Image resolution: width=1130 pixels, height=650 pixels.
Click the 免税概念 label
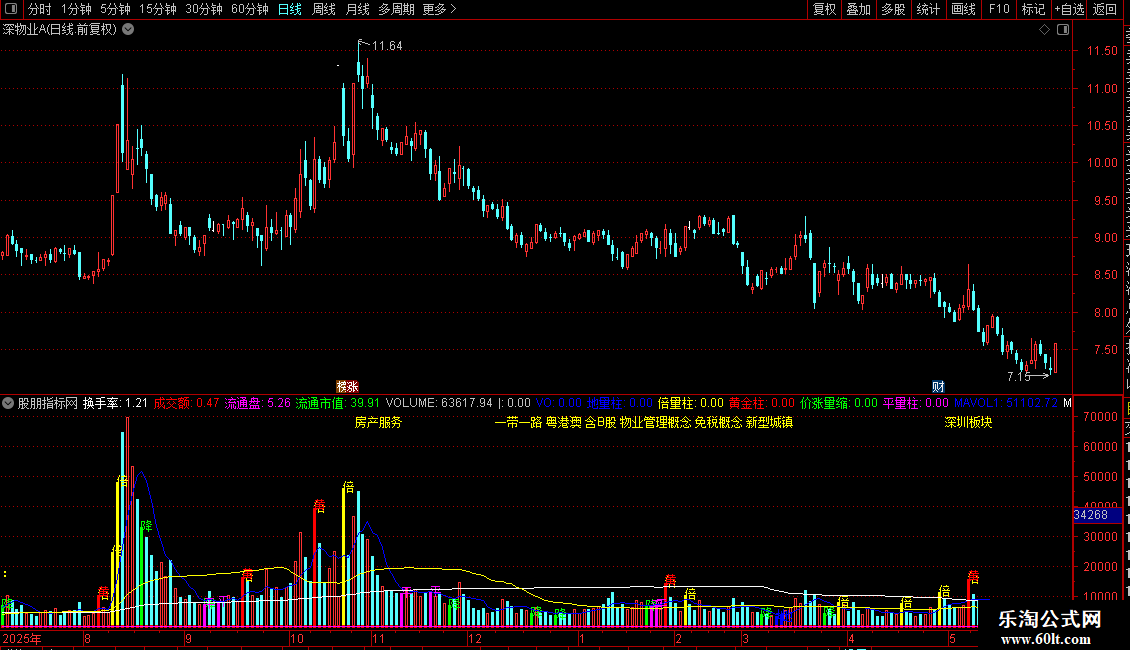click(718, 422)
